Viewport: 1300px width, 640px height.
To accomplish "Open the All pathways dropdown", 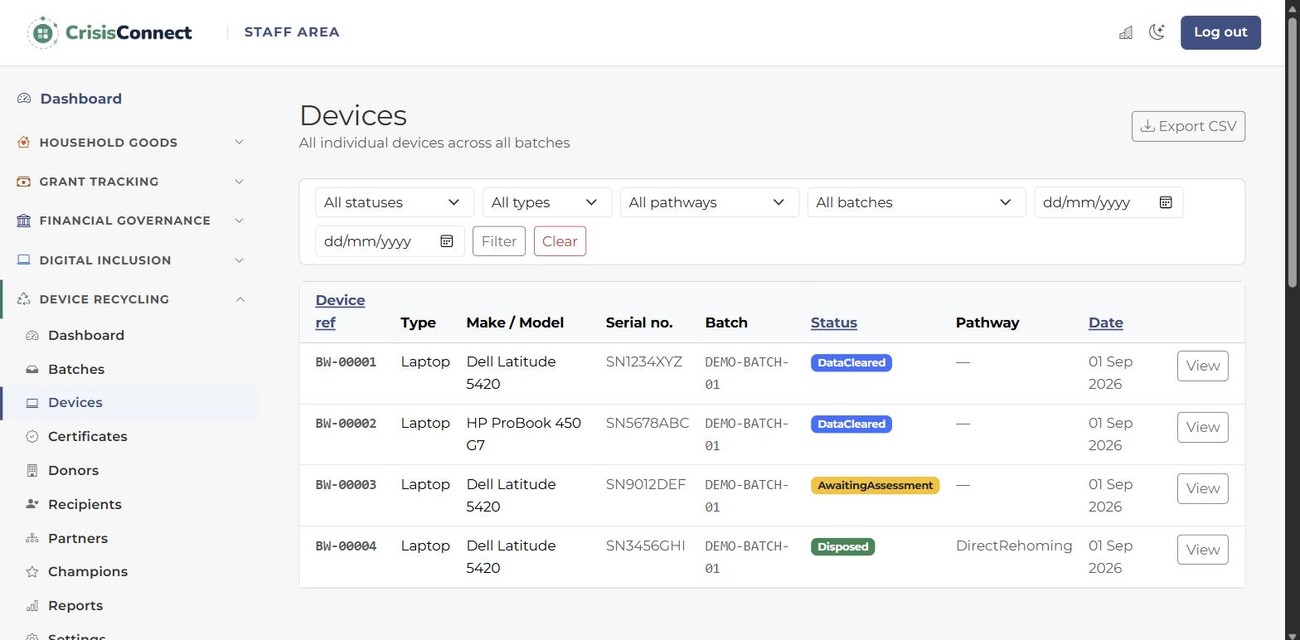I will [709, 202].
